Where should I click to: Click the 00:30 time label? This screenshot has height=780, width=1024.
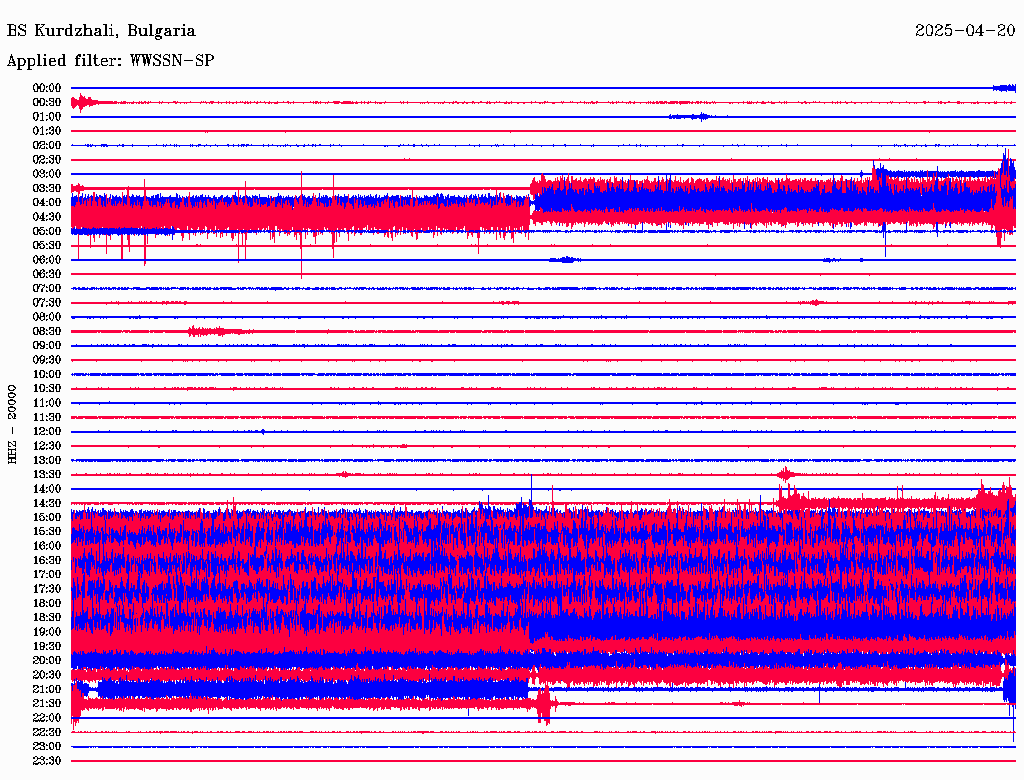tap(47, 102)
